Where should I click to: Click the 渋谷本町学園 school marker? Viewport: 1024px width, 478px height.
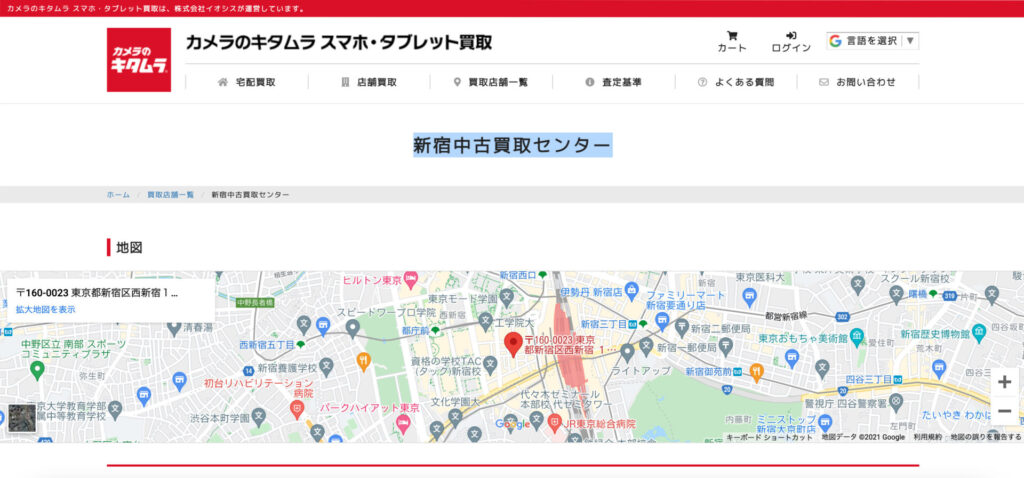(259, 416)
